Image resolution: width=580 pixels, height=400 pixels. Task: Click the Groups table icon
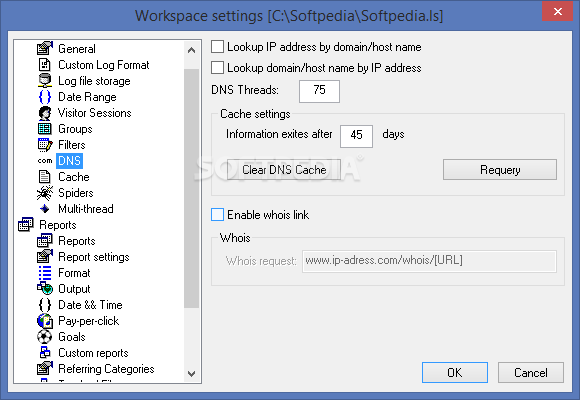click(45, 129)
